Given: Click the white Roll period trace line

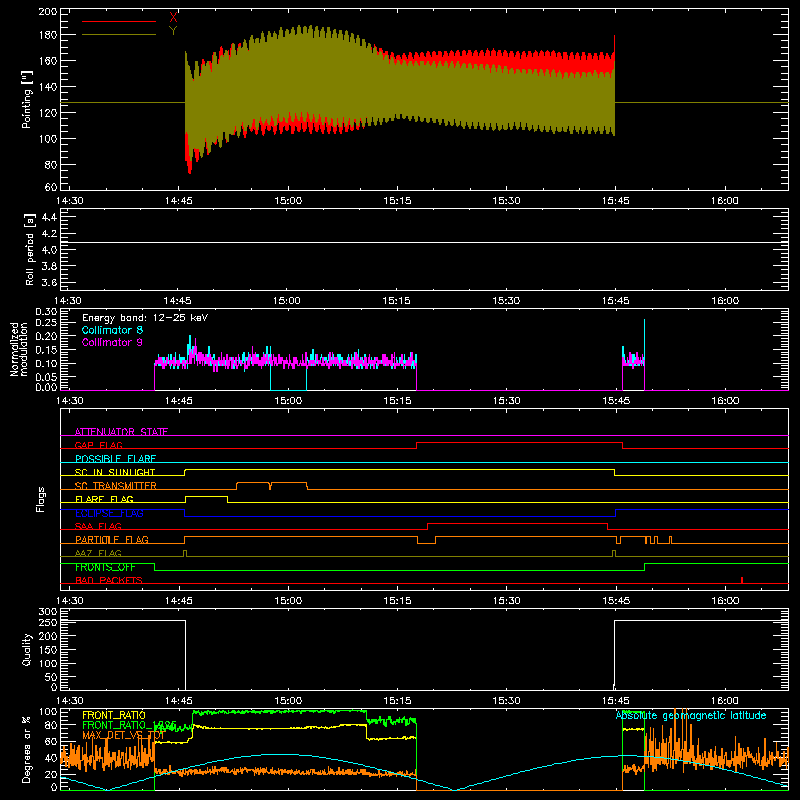Looking at the screenshot, I should click(x=424, y=242).
